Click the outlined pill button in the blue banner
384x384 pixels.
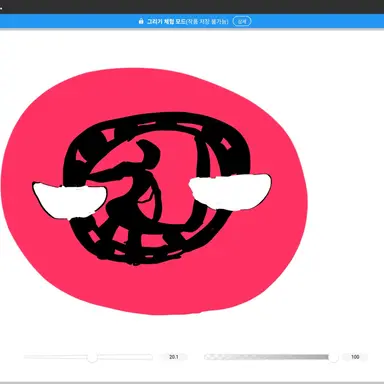tap(242, 21)
